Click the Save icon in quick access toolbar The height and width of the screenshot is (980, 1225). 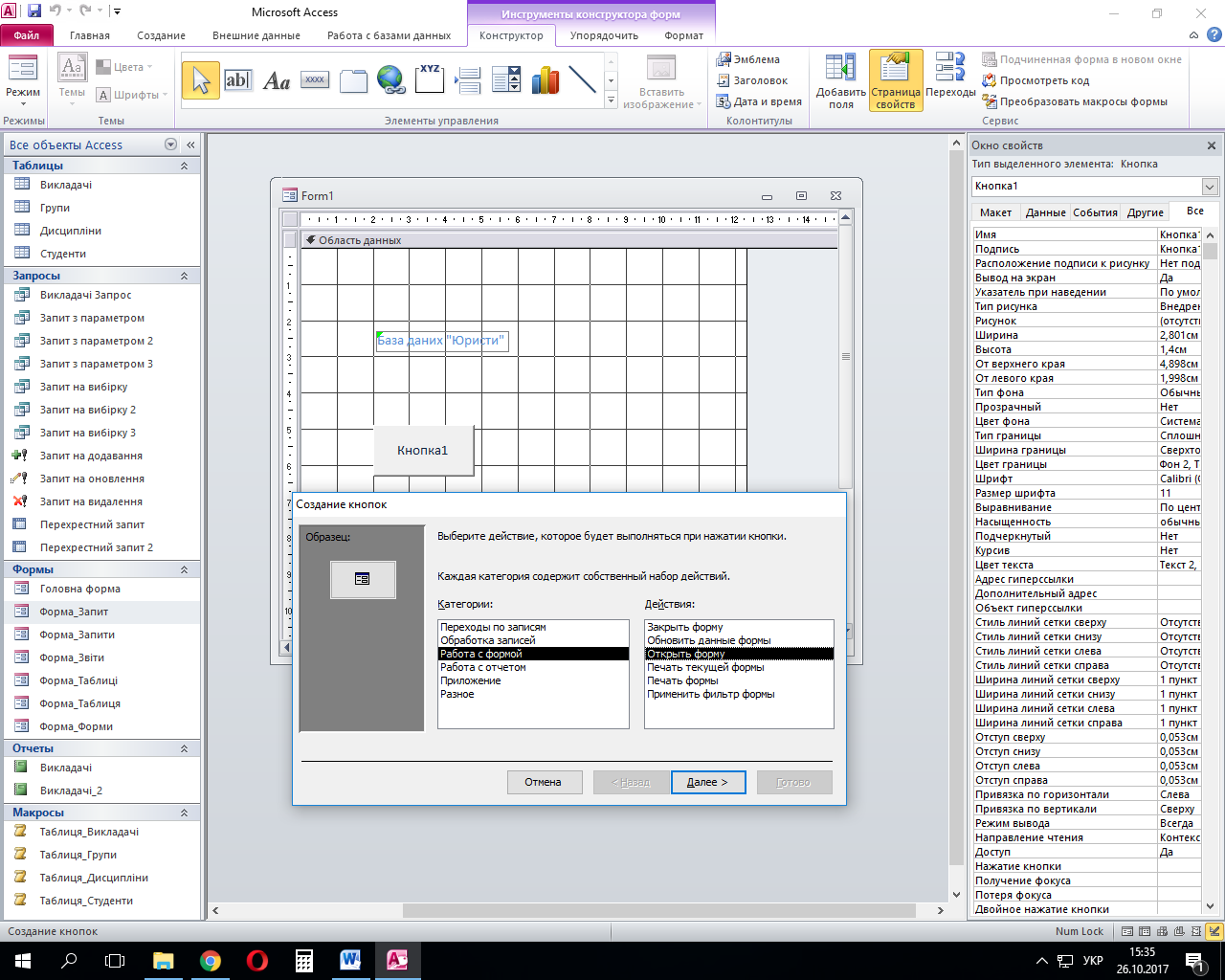(34, 11)
